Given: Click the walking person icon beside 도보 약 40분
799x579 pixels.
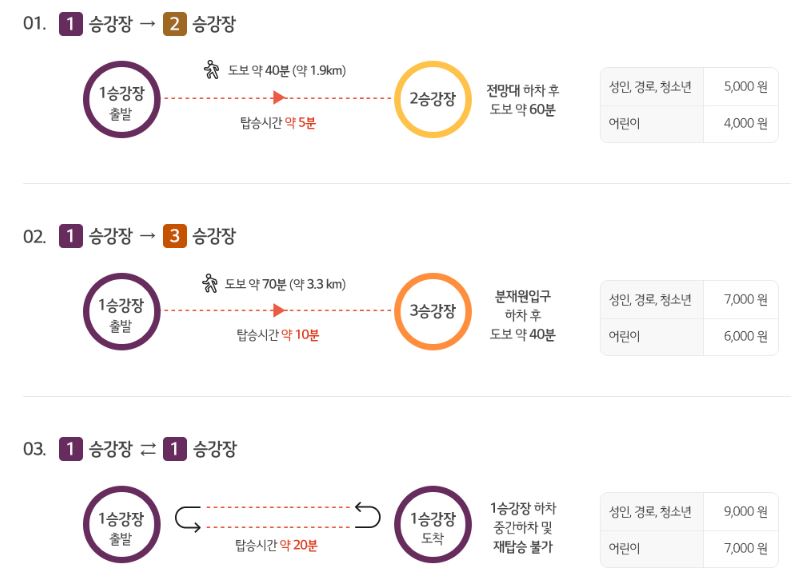Looking at the screenshot, I should coord(211,69).
